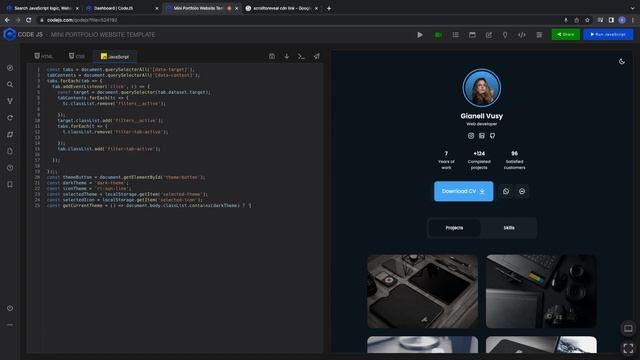Switch to Search JavaScript logic browser tab
This screenshot has width=640, height=360.
42,8
